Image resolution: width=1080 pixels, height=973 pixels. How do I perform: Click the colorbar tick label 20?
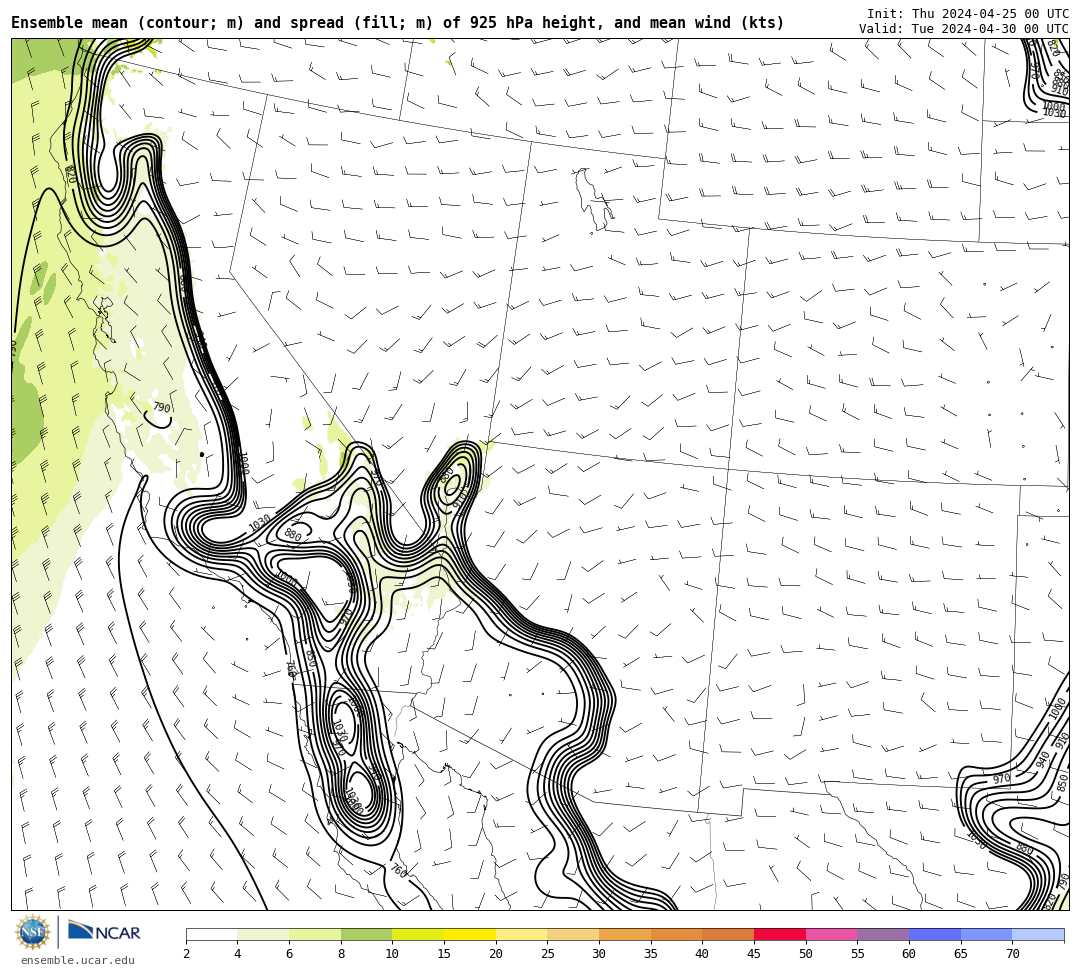[x=496, y=954]
